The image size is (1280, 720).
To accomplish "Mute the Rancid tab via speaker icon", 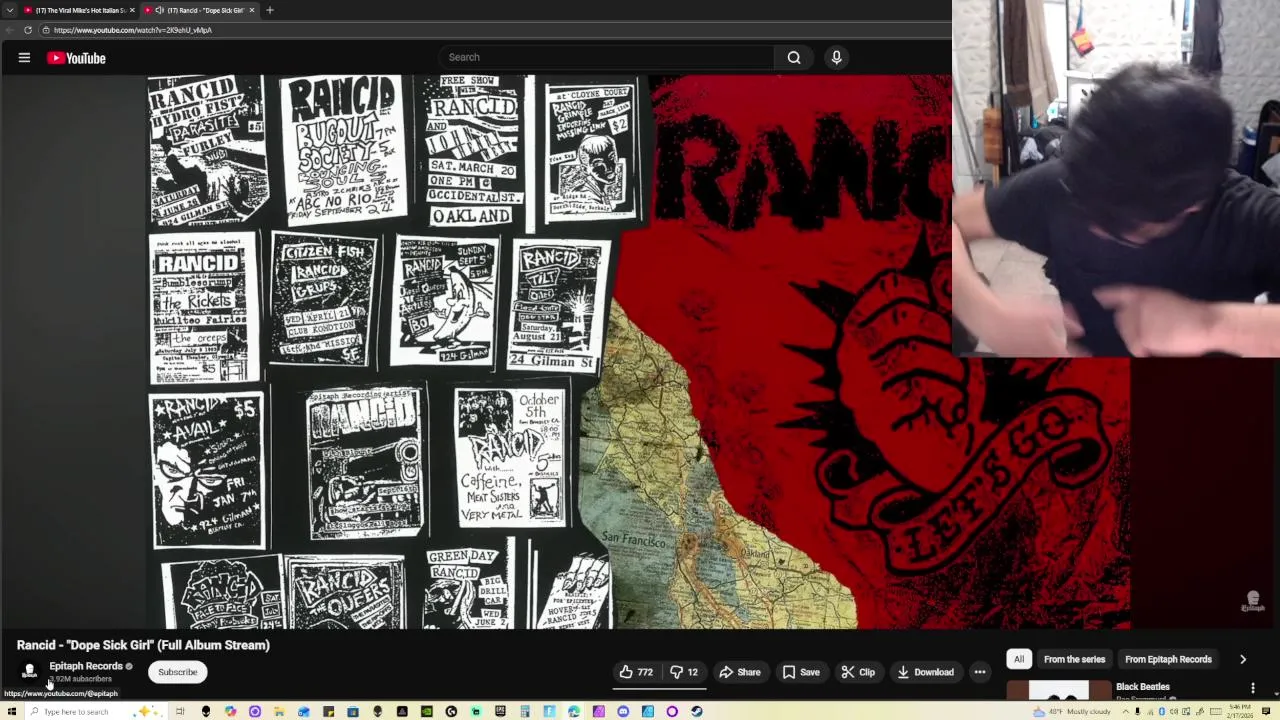I will click(x=159, y=10).
